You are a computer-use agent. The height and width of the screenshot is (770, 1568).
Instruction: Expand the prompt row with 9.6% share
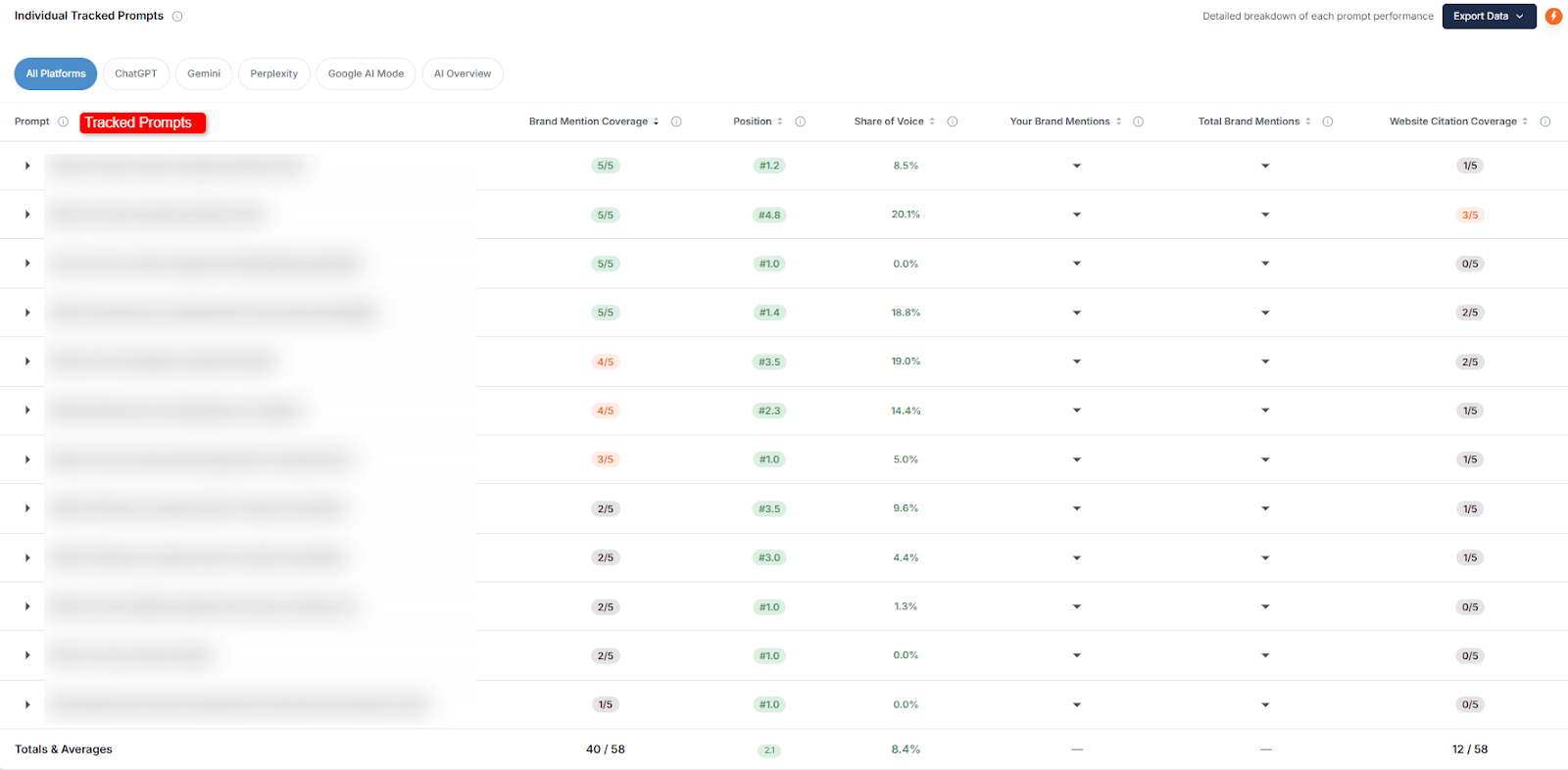(x=27, y=508)
